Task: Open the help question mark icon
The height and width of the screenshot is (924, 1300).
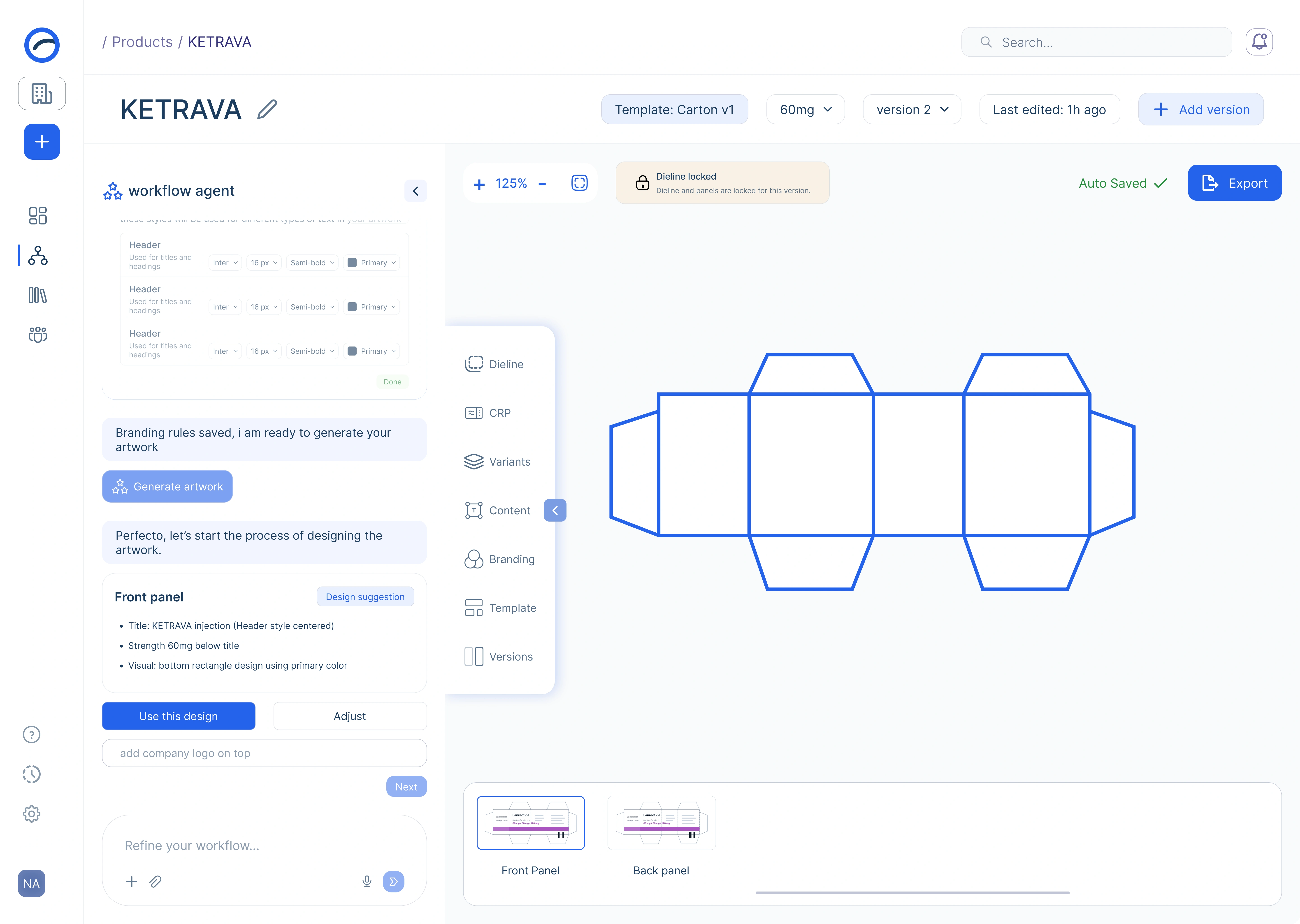Action: pos(31,735)
